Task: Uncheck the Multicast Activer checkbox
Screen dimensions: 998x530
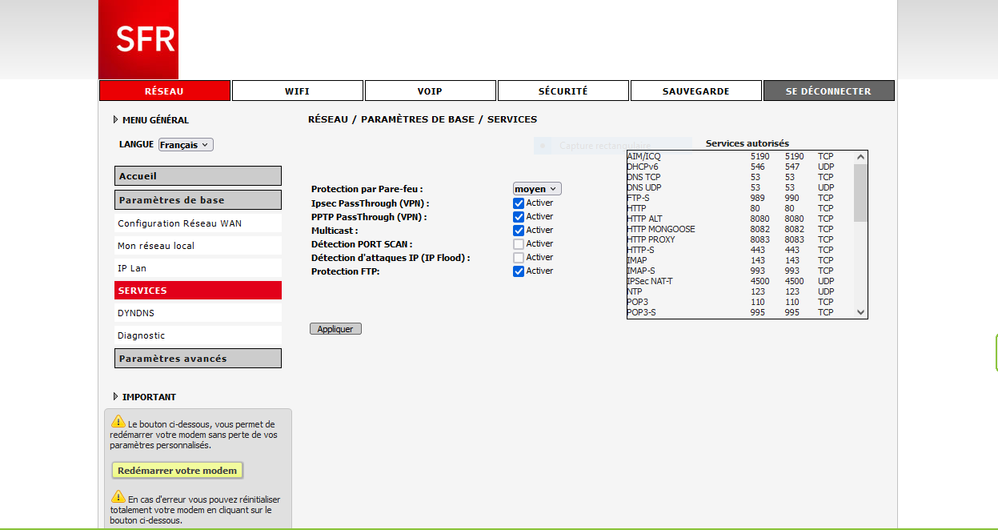Action: 518,230
